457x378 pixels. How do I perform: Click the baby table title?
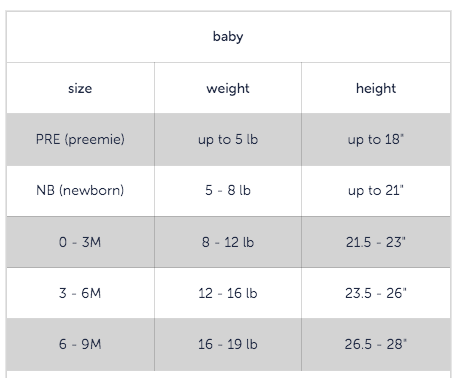pos(228,37)
